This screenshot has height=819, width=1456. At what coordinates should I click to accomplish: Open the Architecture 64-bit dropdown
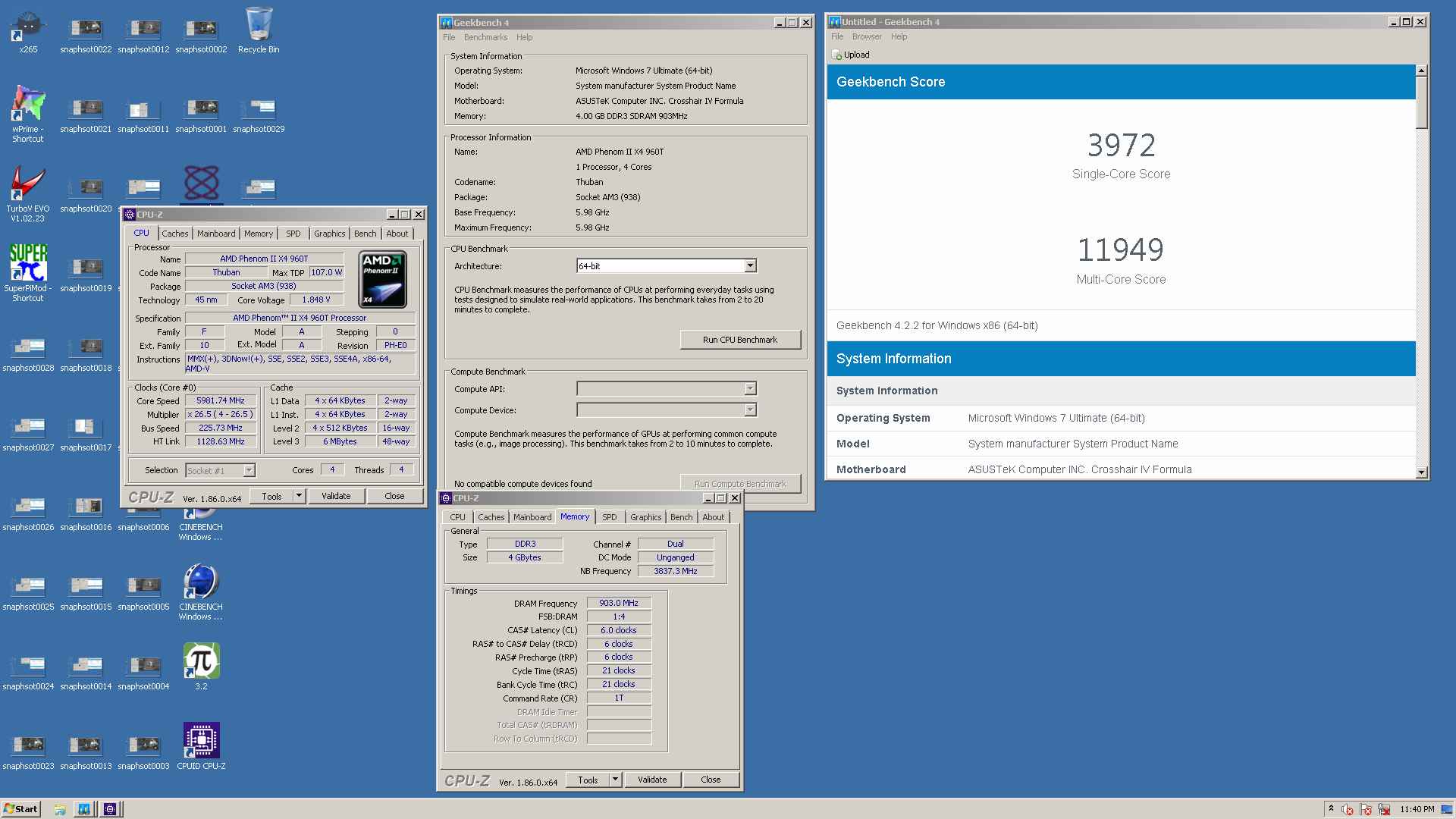(667, 266)
